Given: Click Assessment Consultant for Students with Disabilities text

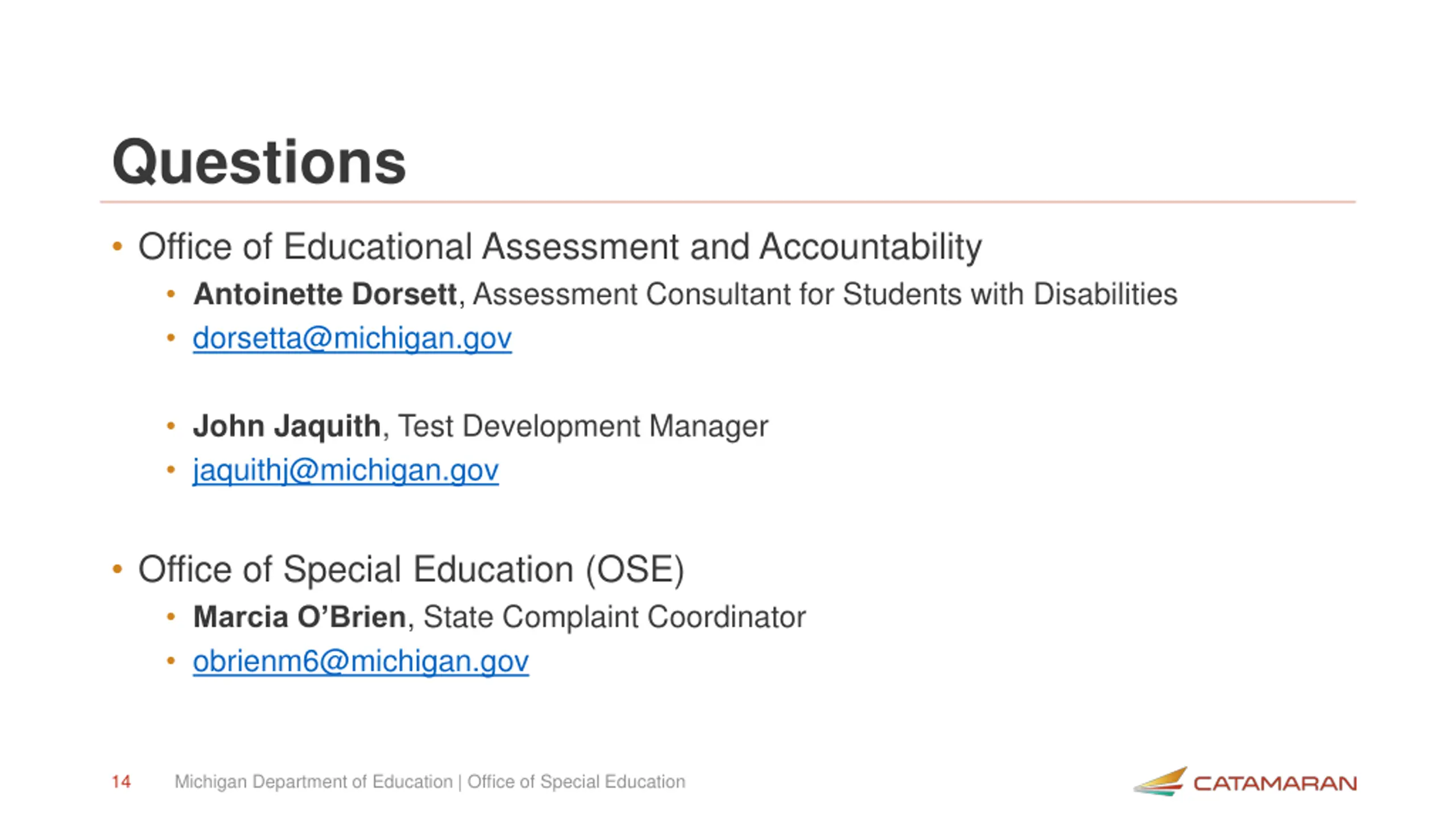Looking at the screenshot, I should (x=825, y=294).
